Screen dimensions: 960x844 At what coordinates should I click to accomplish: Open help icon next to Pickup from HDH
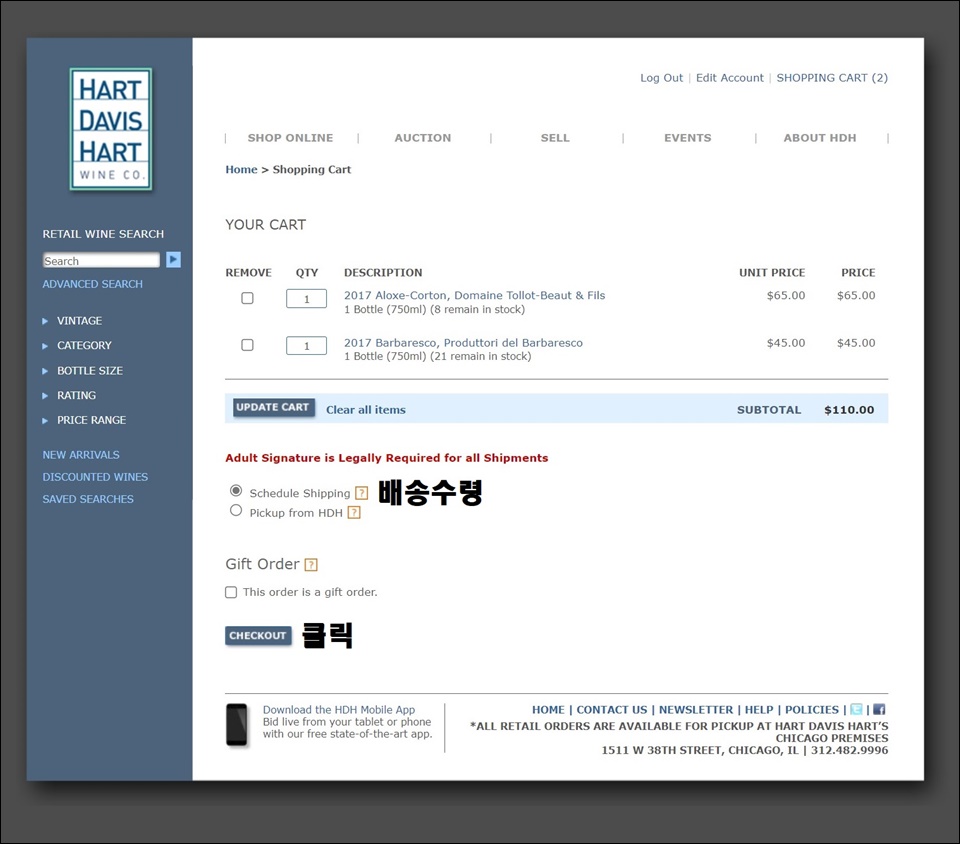[354, 512]
